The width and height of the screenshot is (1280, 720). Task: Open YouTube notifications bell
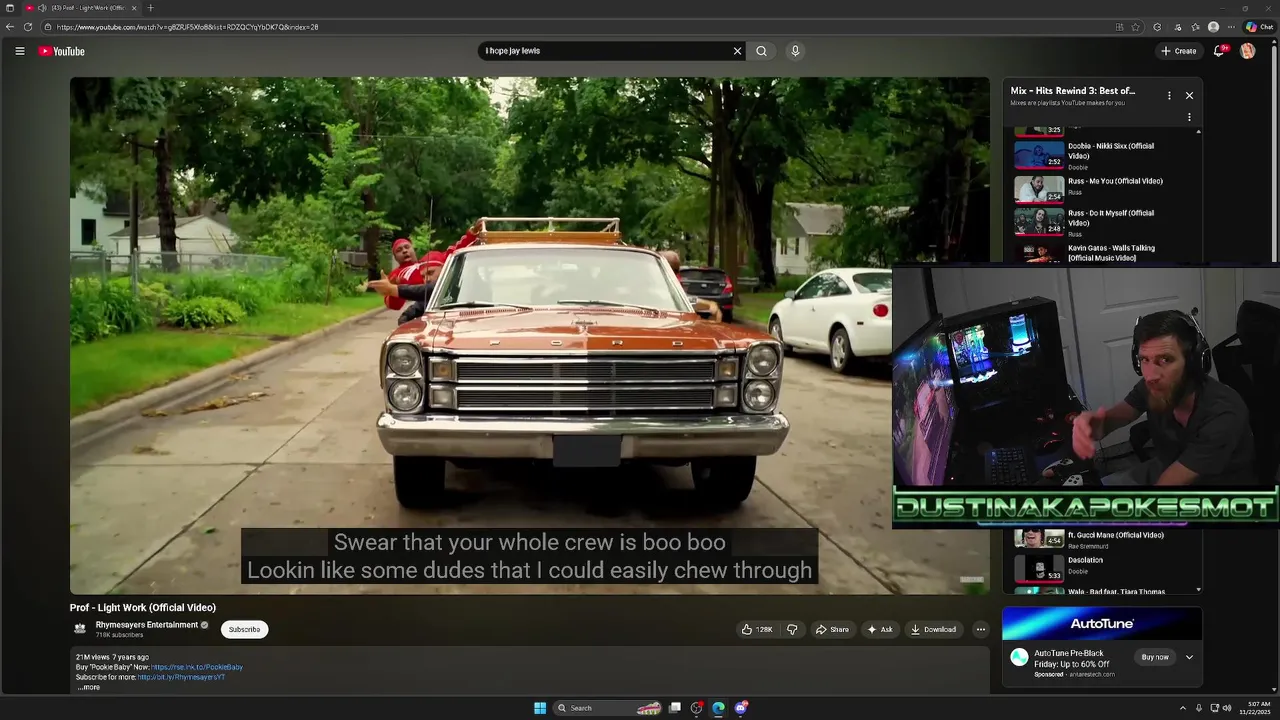1219,51
